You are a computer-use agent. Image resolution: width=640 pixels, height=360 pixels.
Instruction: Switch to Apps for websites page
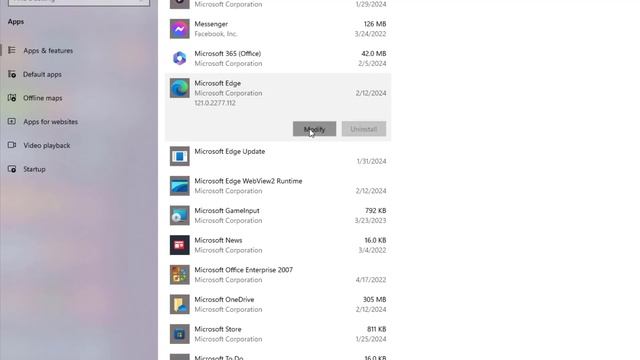point(51,122)
